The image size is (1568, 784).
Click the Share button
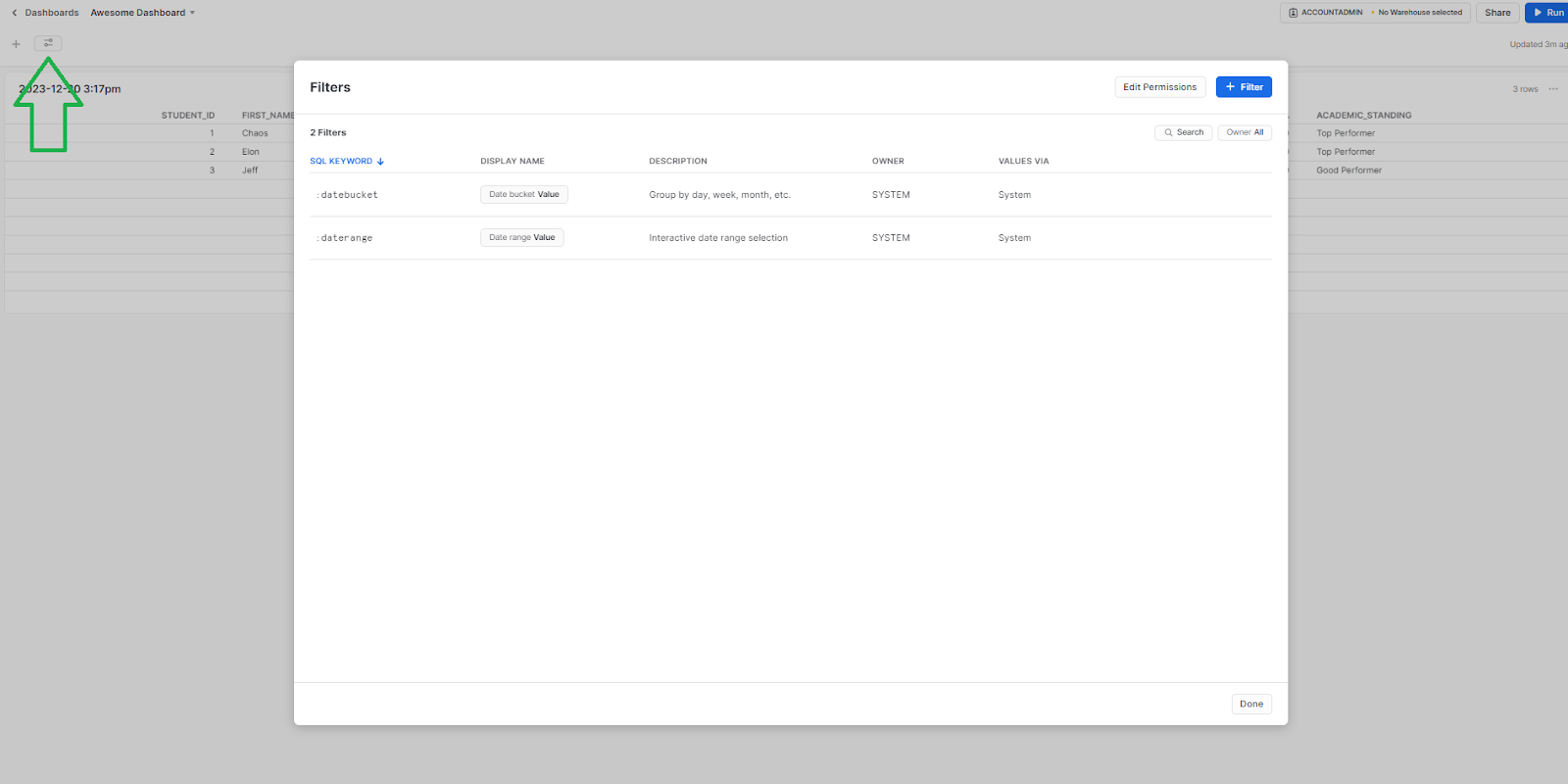[x=1496, y=13]
